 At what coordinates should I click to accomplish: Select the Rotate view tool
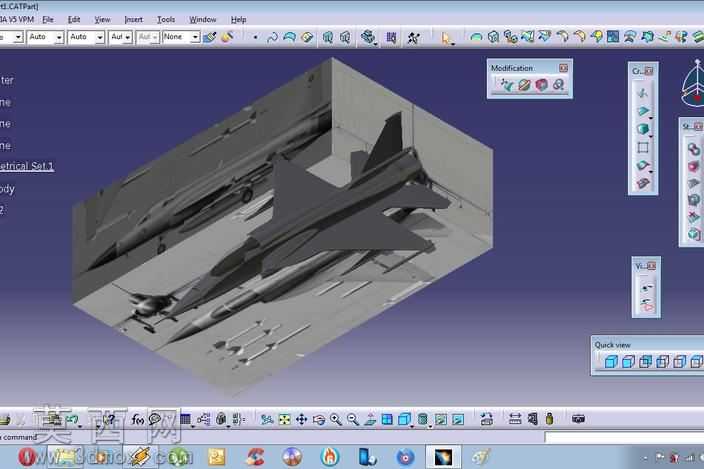[x=318, y=420]
